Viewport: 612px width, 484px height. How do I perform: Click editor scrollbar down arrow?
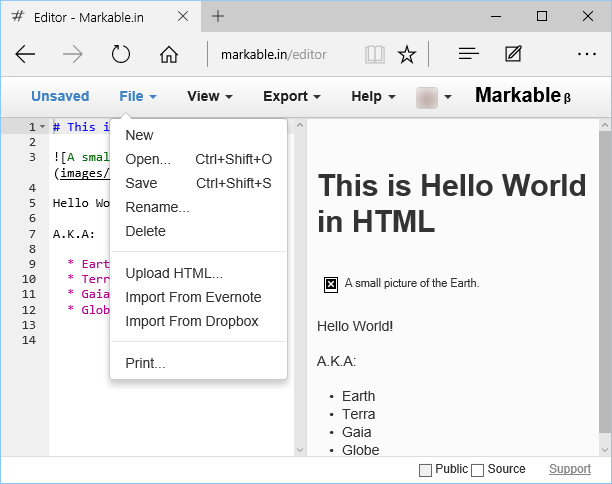300,450
